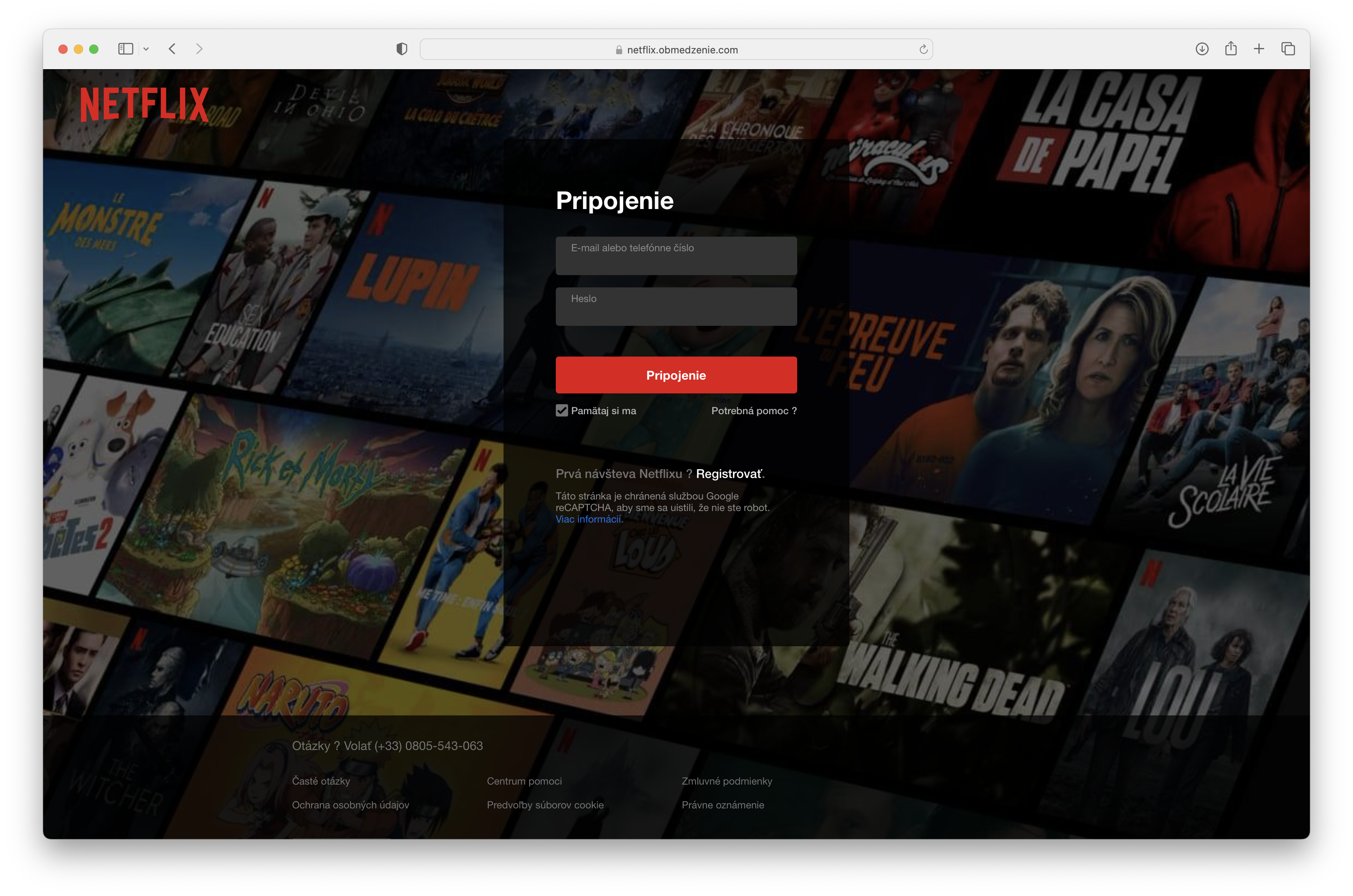Open Zmluvné podmienky in the footer

point(726,781)
